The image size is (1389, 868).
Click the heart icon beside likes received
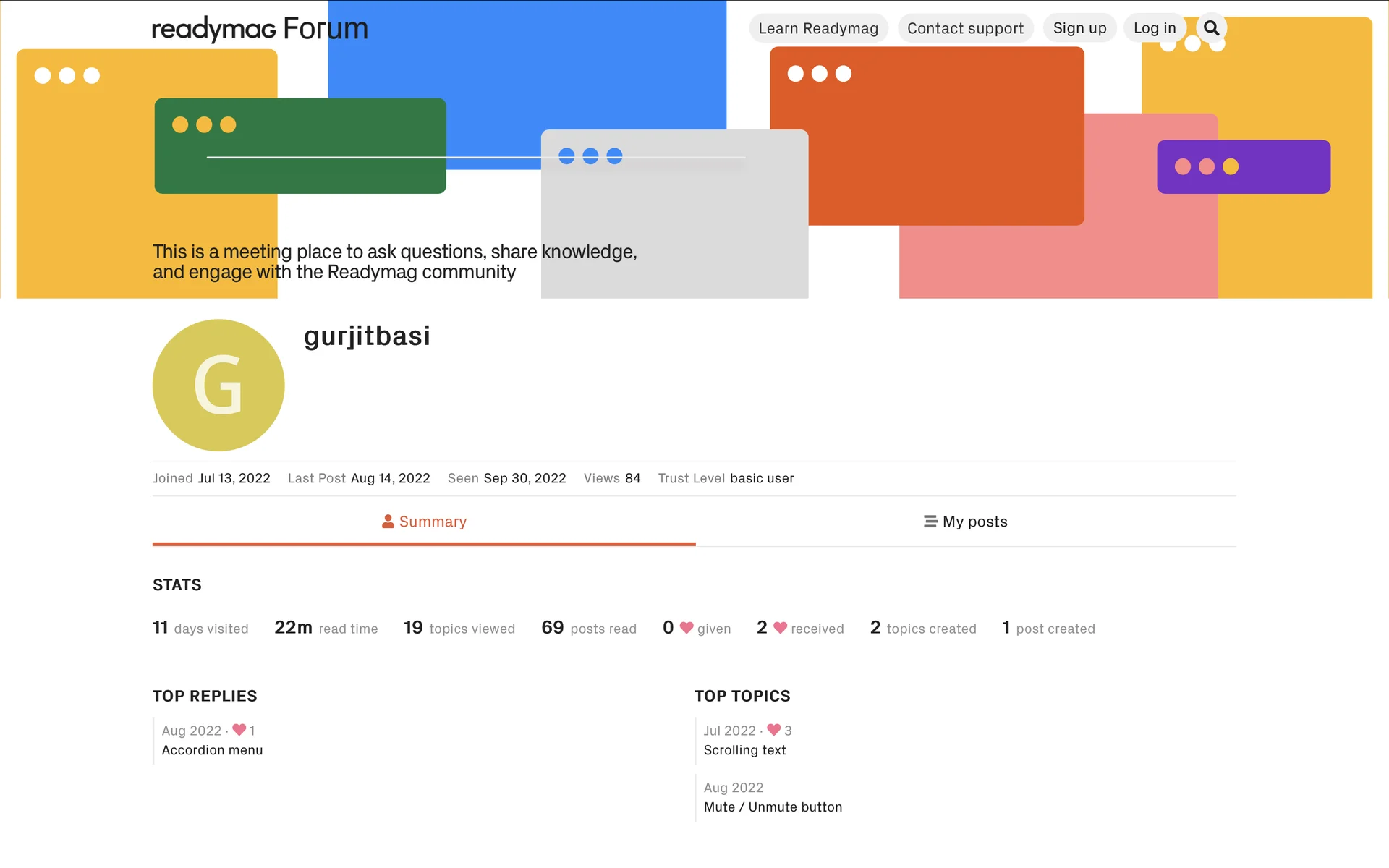click(x=780, y=628)
